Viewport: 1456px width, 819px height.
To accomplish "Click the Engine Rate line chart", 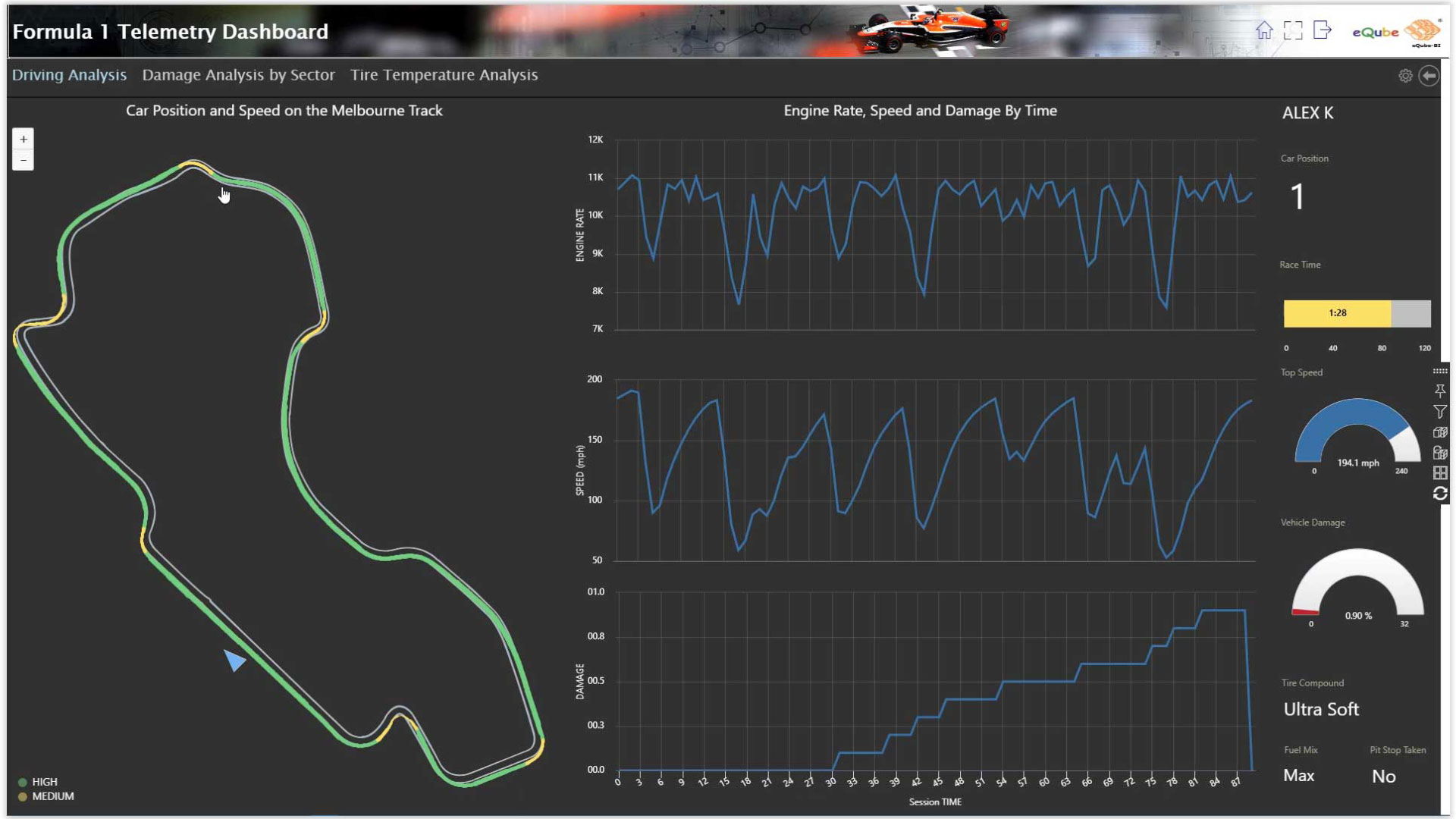I will pos(935,235).
